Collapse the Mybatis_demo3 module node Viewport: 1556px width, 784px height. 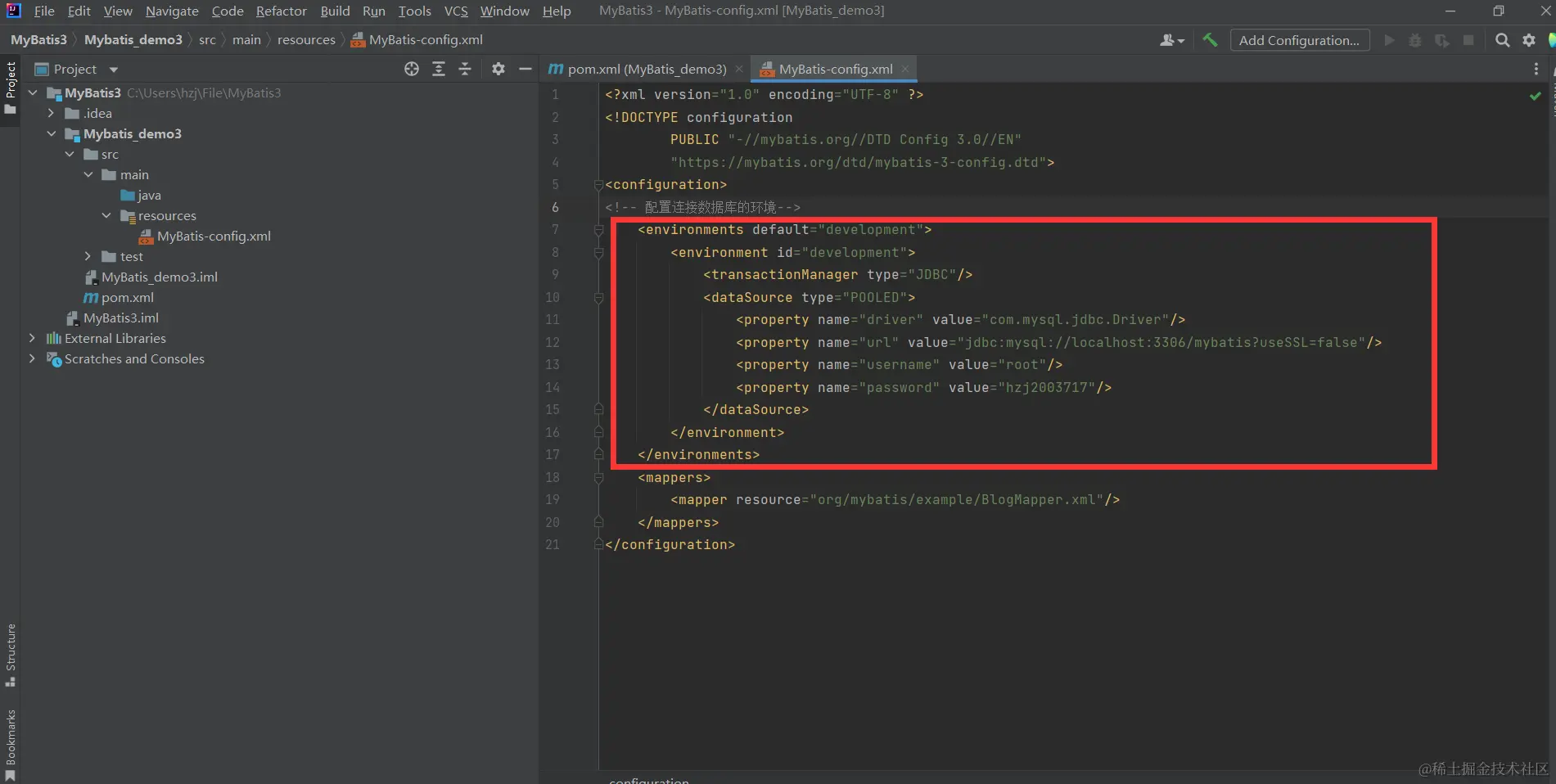(51, 133)
